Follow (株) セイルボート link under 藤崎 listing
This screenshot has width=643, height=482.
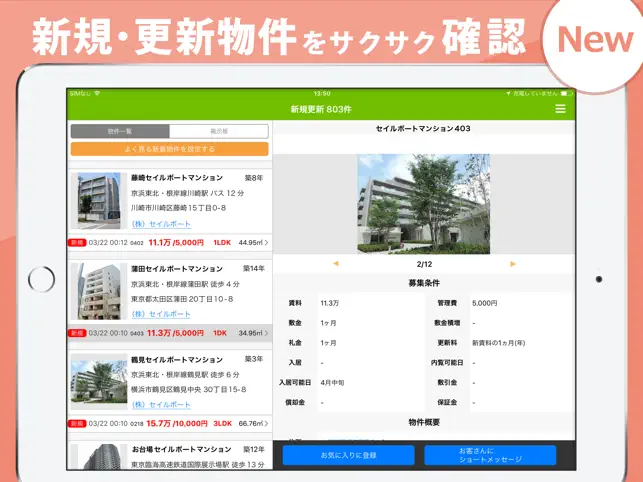pyautogui.click(x=161, y=224)
